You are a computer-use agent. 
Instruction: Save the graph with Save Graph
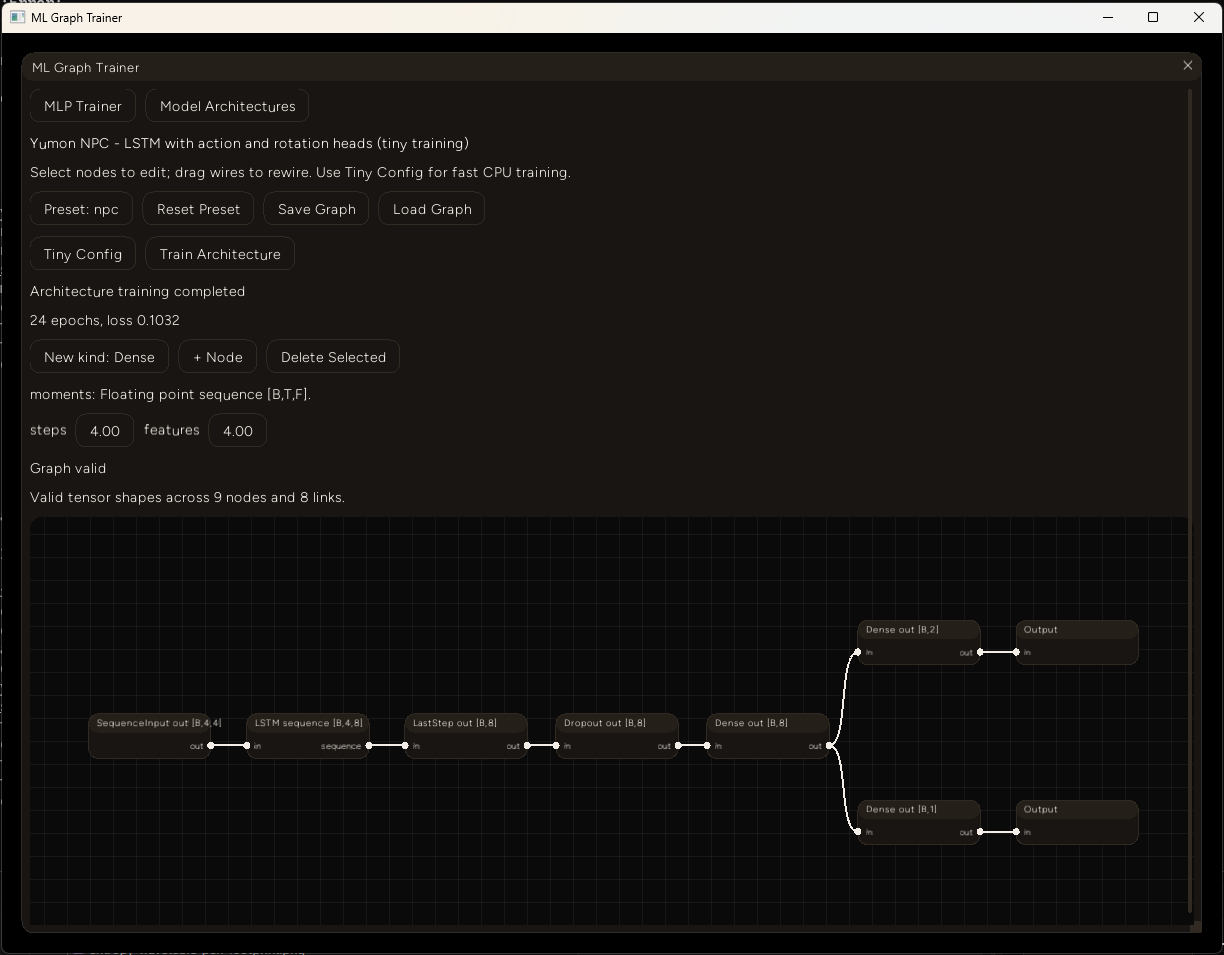[x=316, y=209]
